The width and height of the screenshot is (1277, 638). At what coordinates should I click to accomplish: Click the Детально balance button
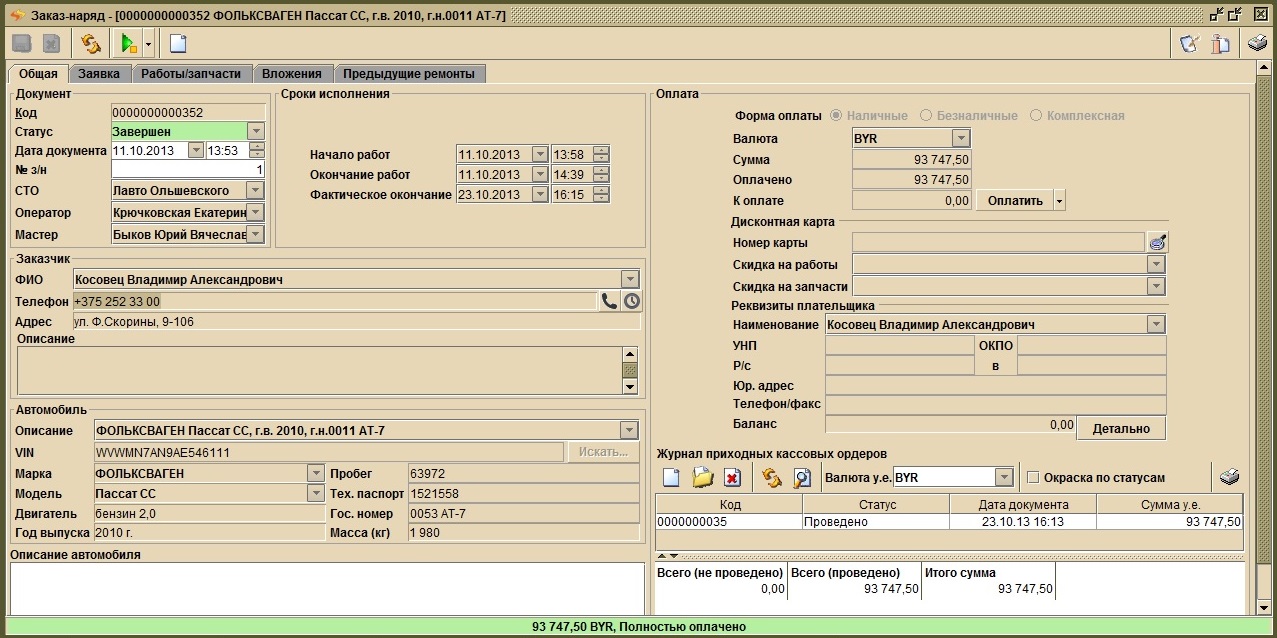pyautogui.click(x=1121, y=428)
